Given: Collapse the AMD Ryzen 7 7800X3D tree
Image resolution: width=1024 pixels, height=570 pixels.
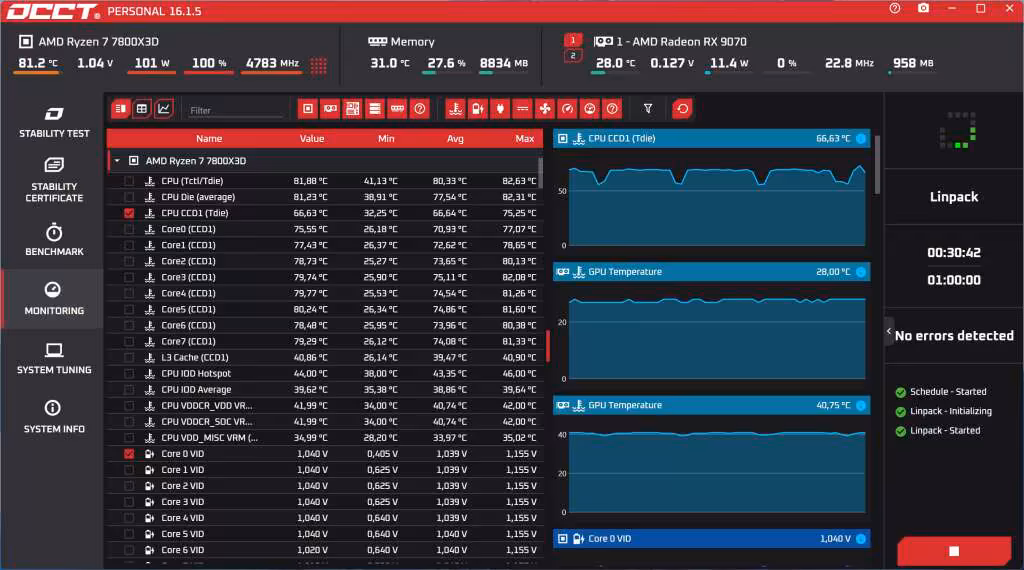Looking at the screenshot, I should [x=117, y=161].
